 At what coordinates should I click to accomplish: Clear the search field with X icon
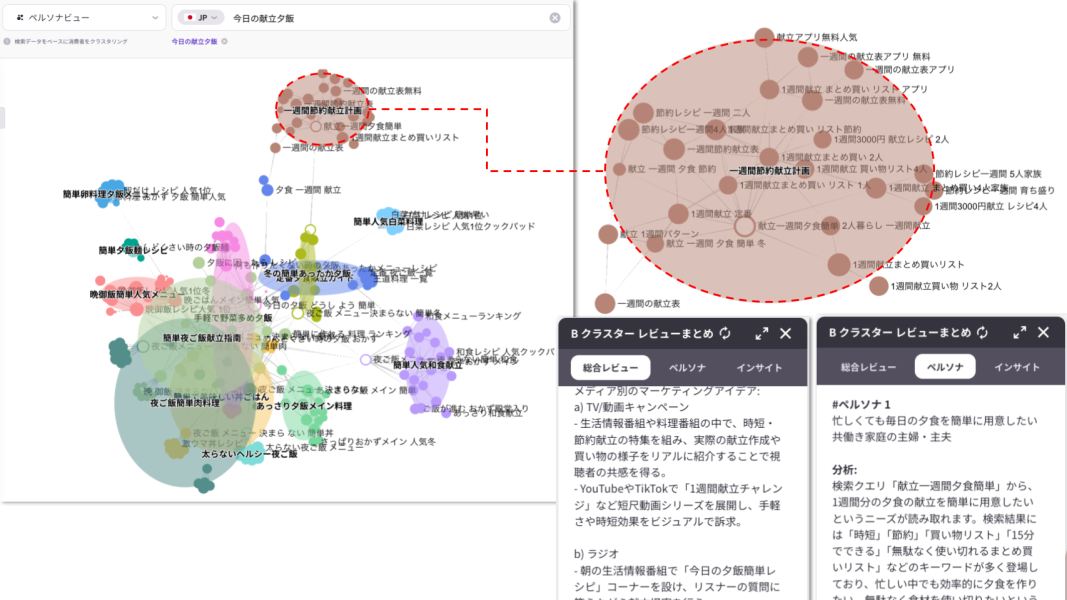pyautogui.click(x=555, y=18)
